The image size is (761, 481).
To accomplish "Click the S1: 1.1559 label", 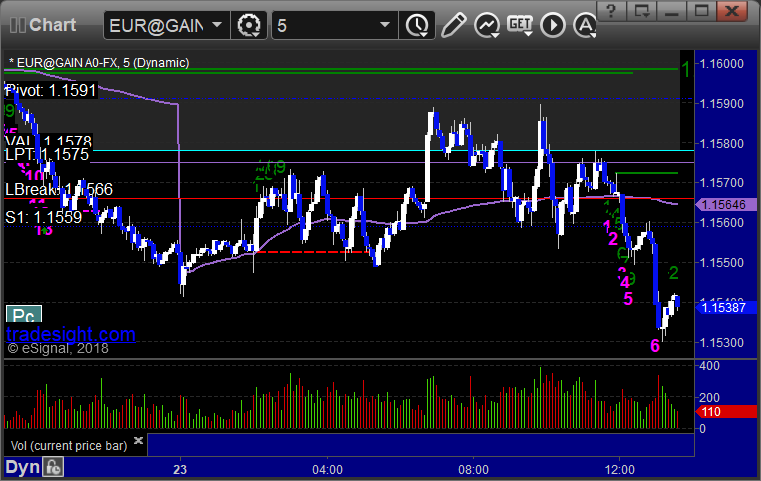I will 44,217.
